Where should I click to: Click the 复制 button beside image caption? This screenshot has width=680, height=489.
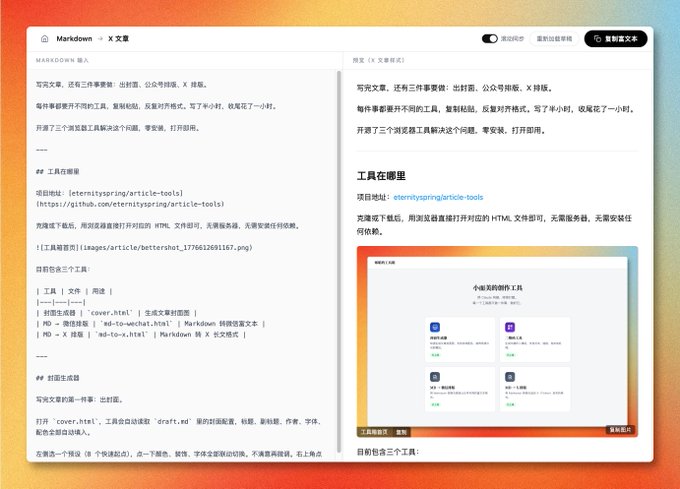pyautogui.click(x=401, y=432)
